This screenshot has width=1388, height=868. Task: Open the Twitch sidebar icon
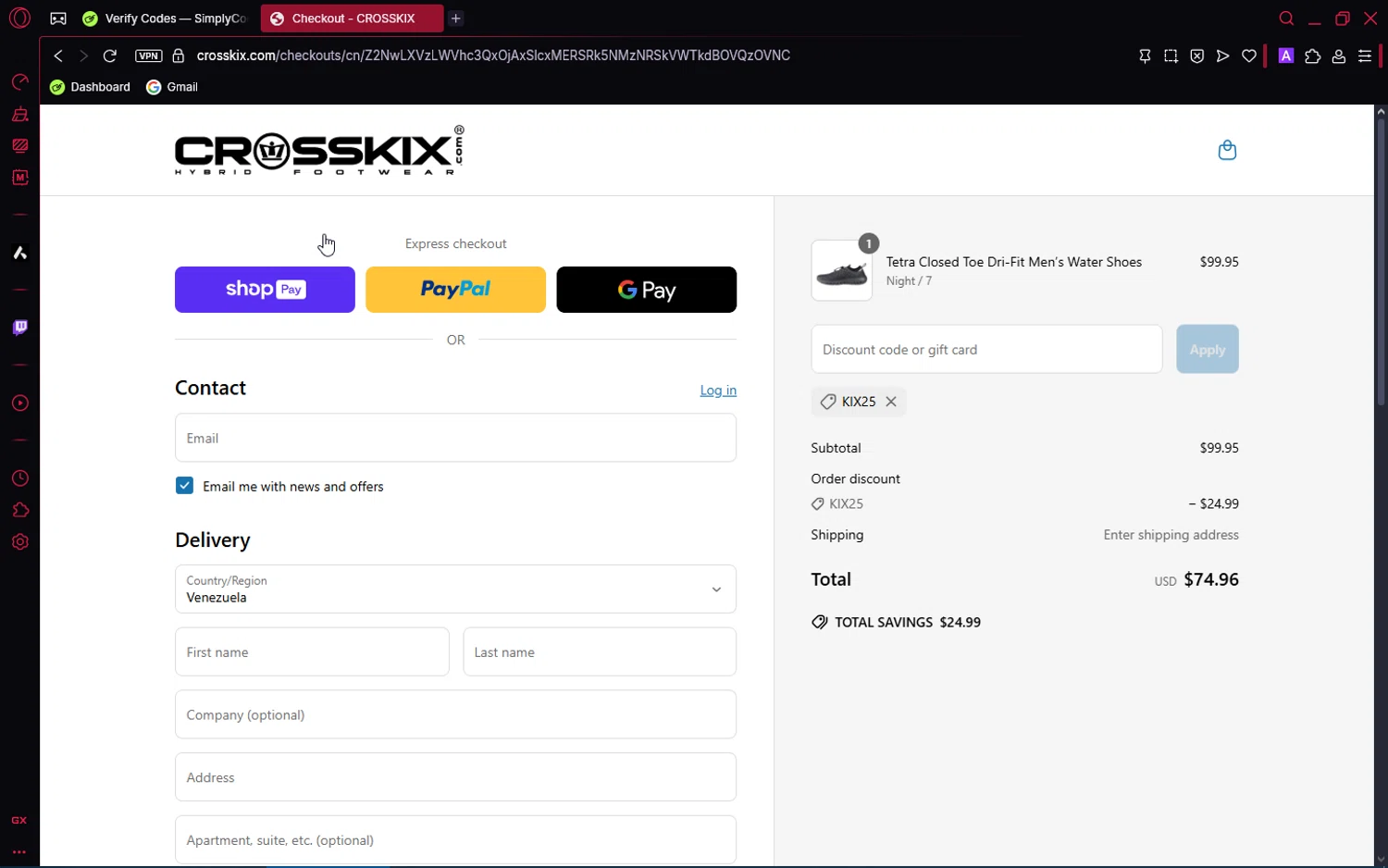[x=19, y=328]
